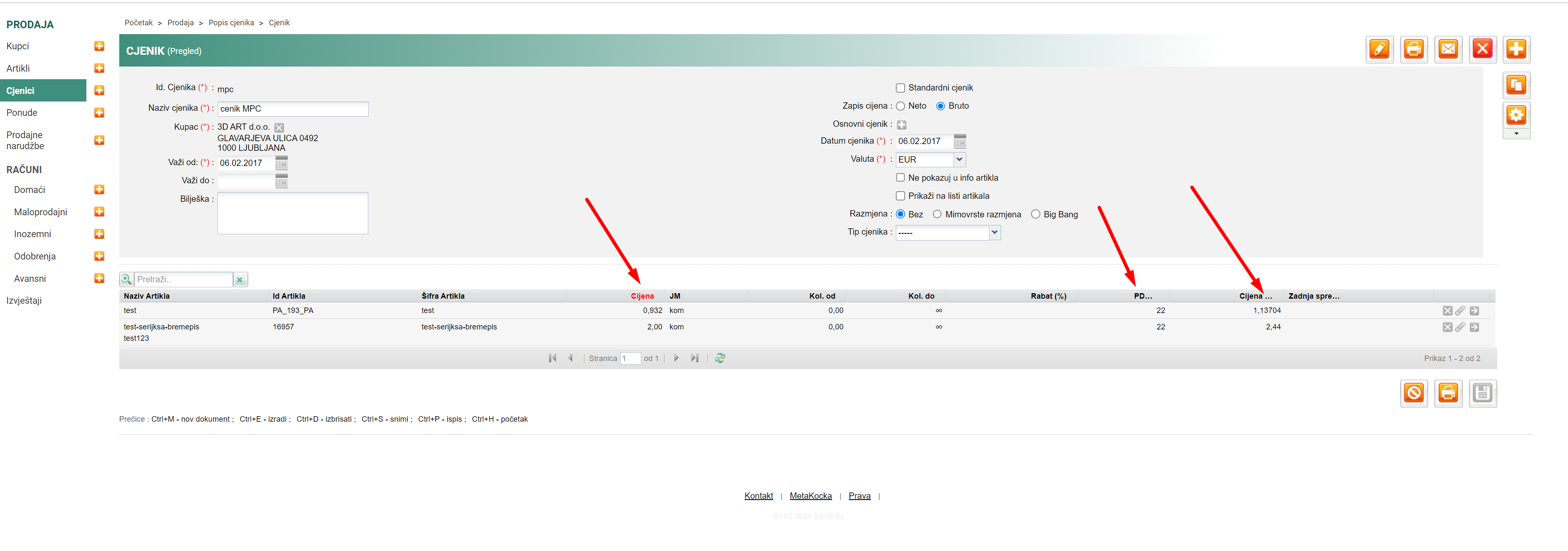Open the Valuta EUR dropdown
Viewport: 1568px width, 551px height.
960,159
